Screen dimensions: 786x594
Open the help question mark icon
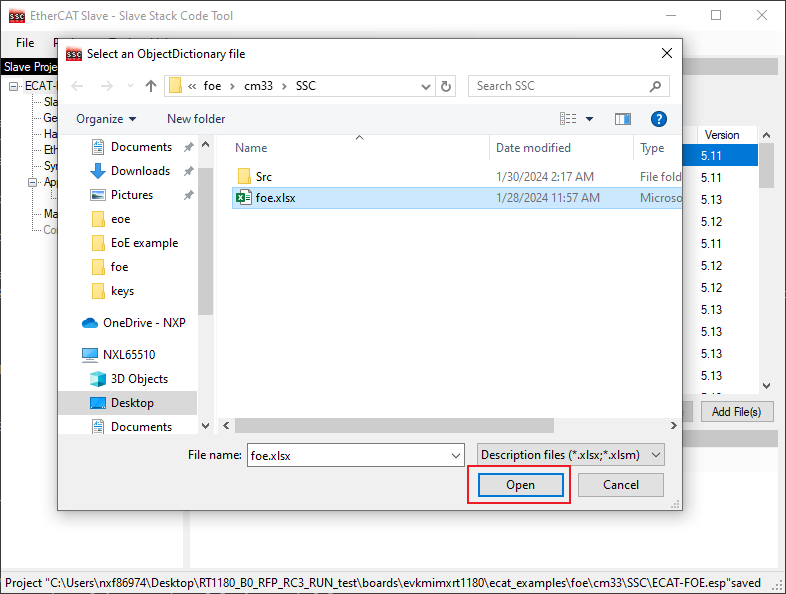point(658,119)
